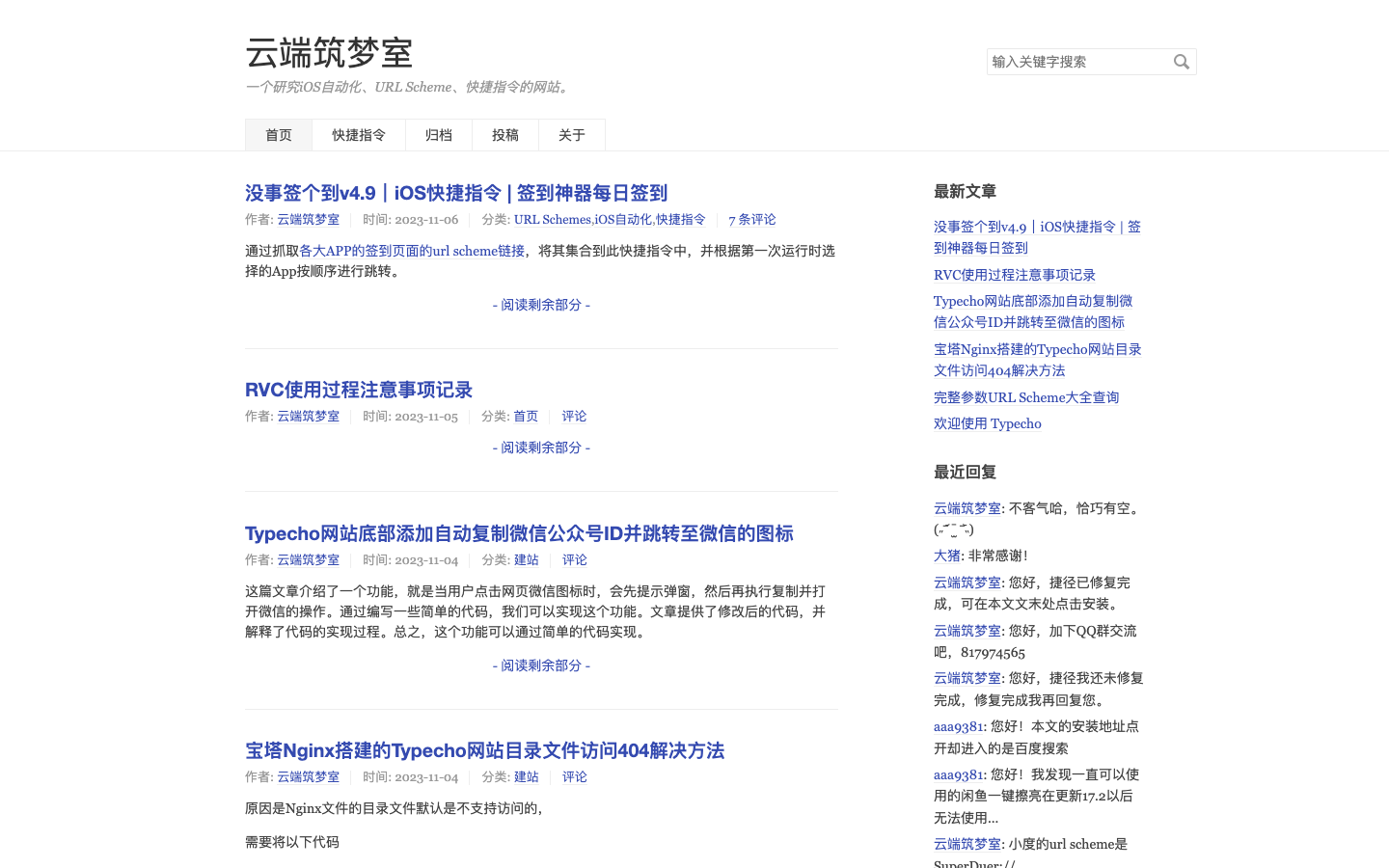Click 阅读剩余部分 under the Typecho WeChat article
Image resolution: width=1389 pixels, height=868 pixels.
point(540,665)
